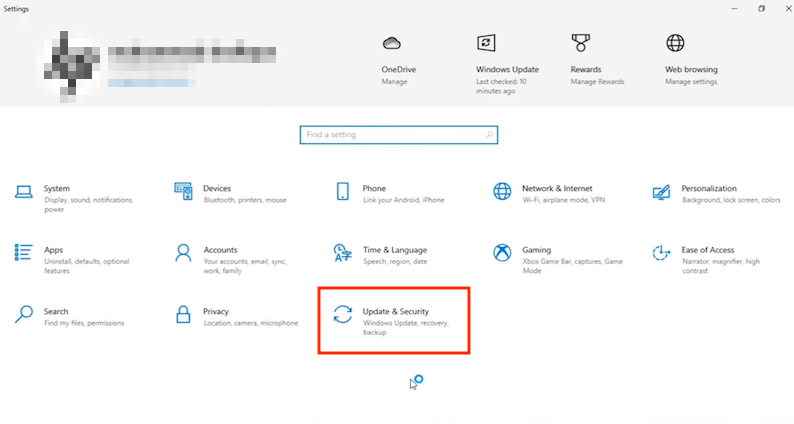Click 'Xbox Game Bar, captures, Game Mode' description
This screenshot has height=424, width=794.
(573, 266)
